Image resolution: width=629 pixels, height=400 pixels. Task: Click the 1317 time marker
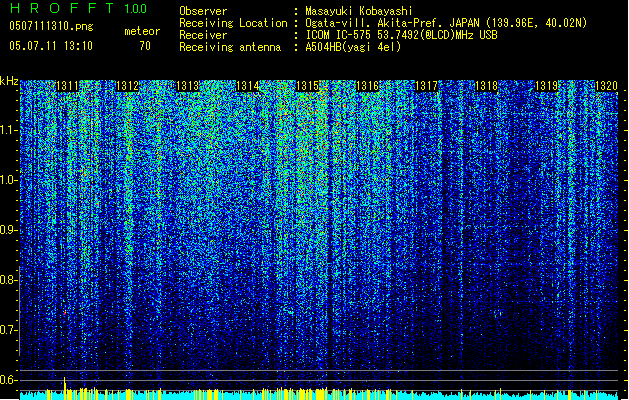point(426,86)
